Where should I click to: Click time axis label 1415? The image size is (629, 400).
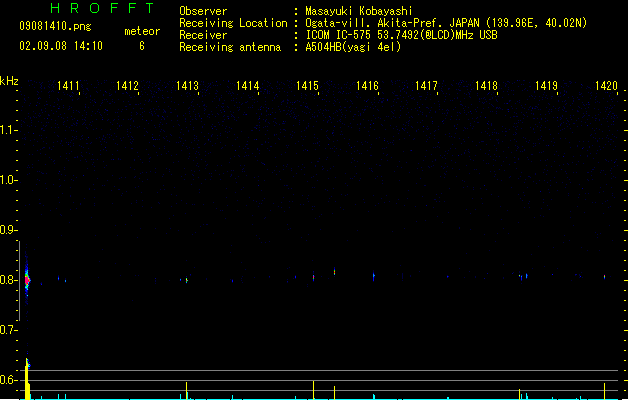307,86
